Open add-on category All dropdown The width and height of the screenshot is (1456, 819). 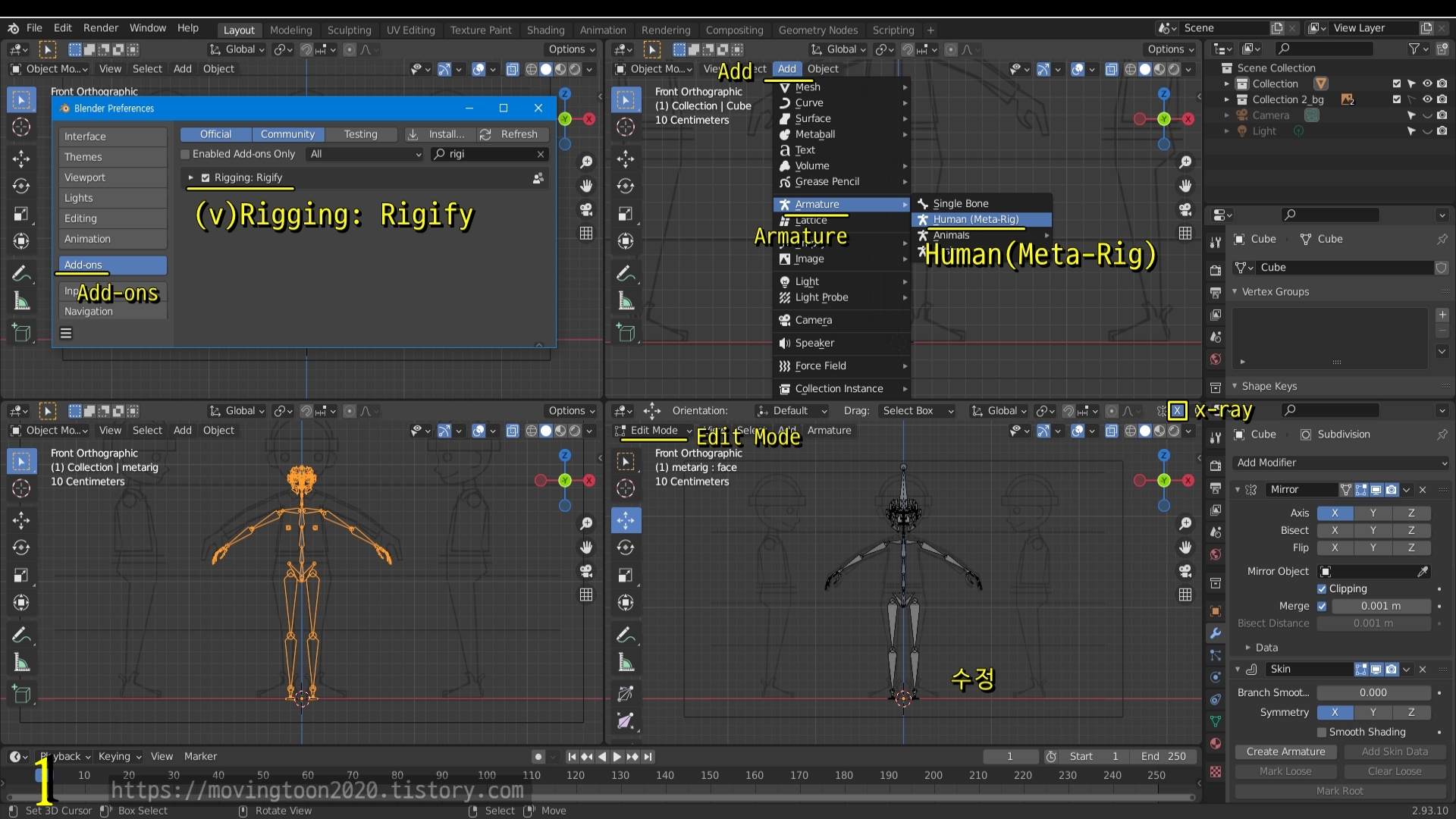coord(366,154)
